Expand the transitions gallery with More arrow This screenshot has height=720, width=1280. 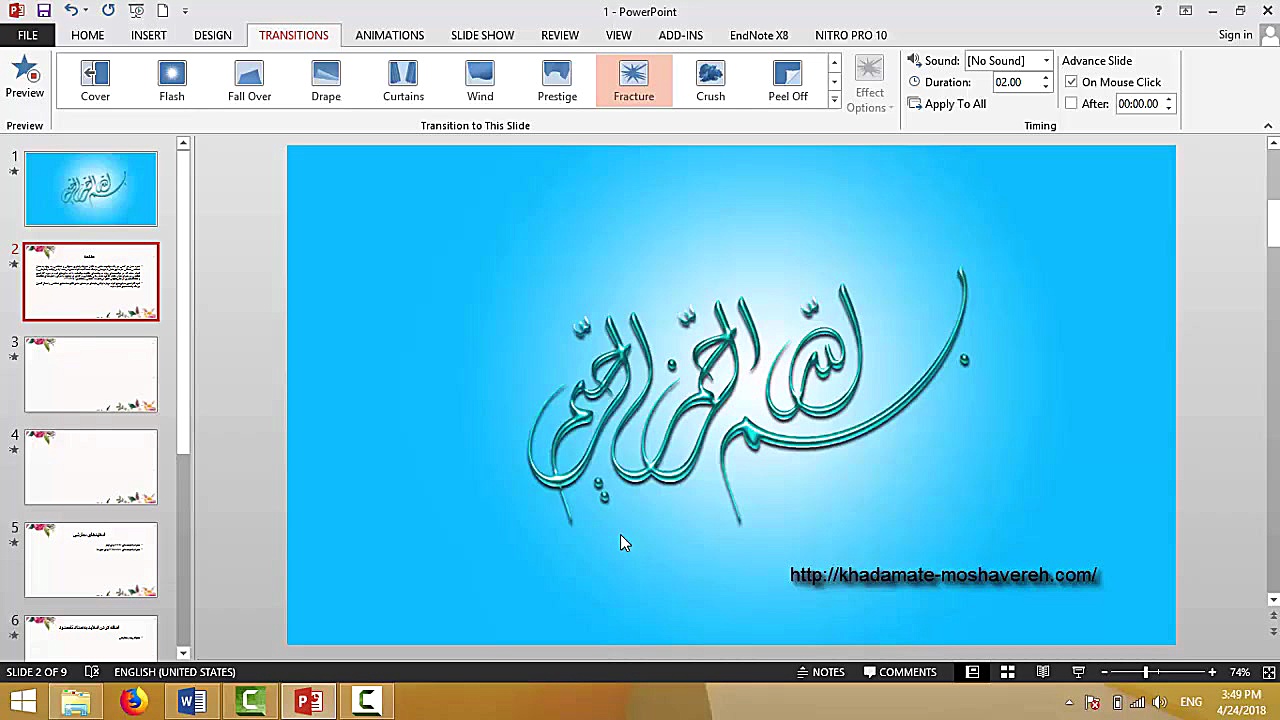(x=834, y=99)
